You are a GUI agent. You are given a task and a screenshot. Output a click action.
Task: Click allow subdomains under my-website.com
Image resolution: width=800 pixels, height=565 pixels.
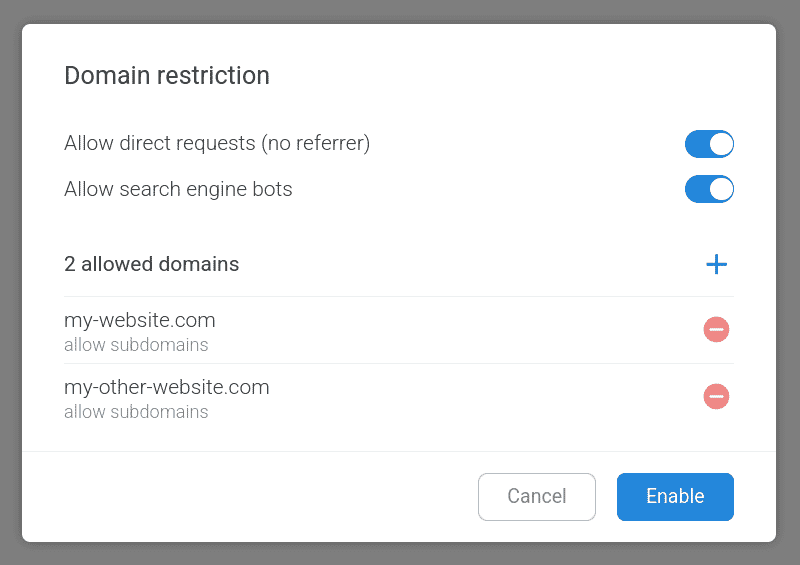pyautogui.click(x=136, y=345)
